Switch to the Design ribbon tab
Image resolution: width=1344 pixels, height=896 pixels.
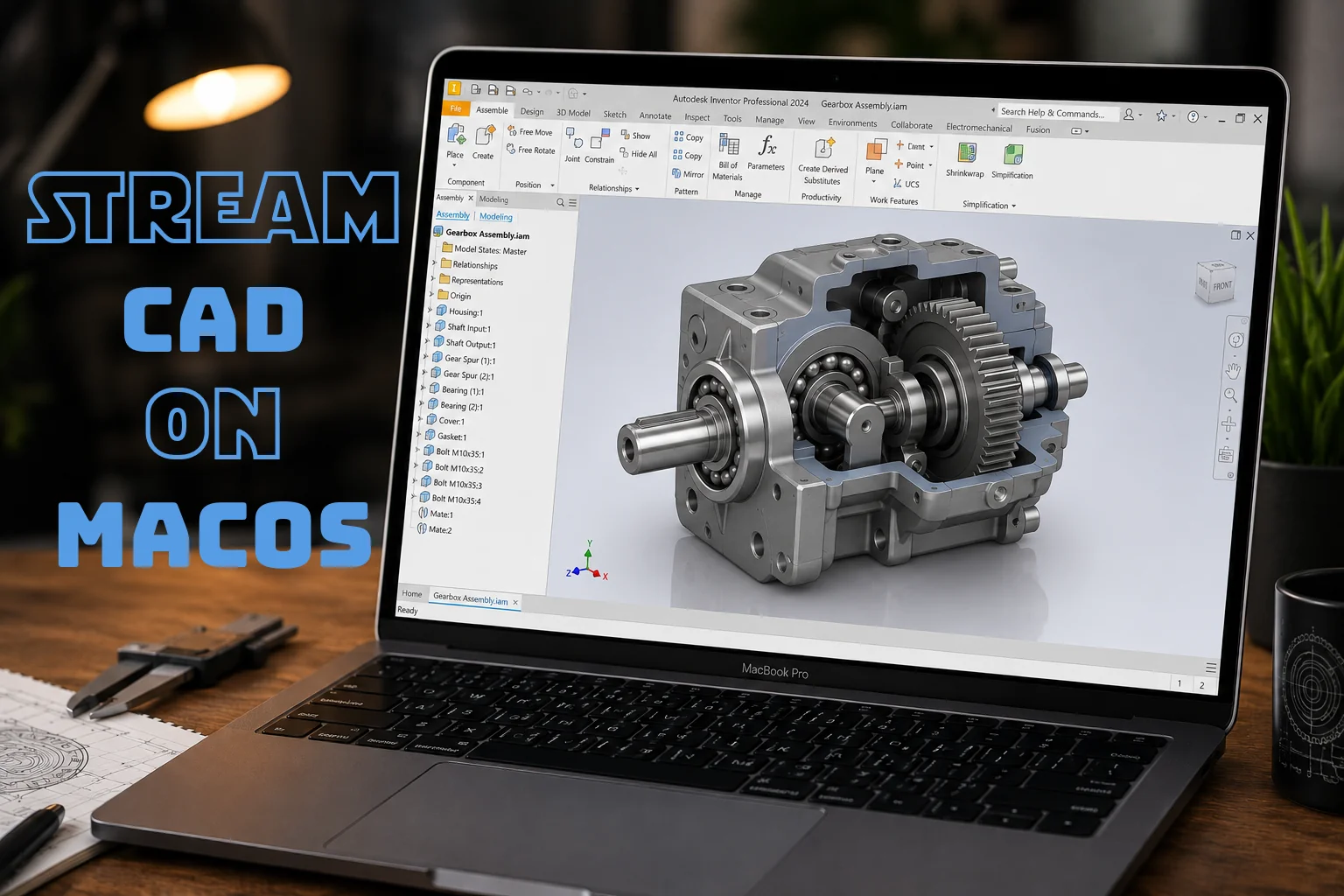(532, 111)
